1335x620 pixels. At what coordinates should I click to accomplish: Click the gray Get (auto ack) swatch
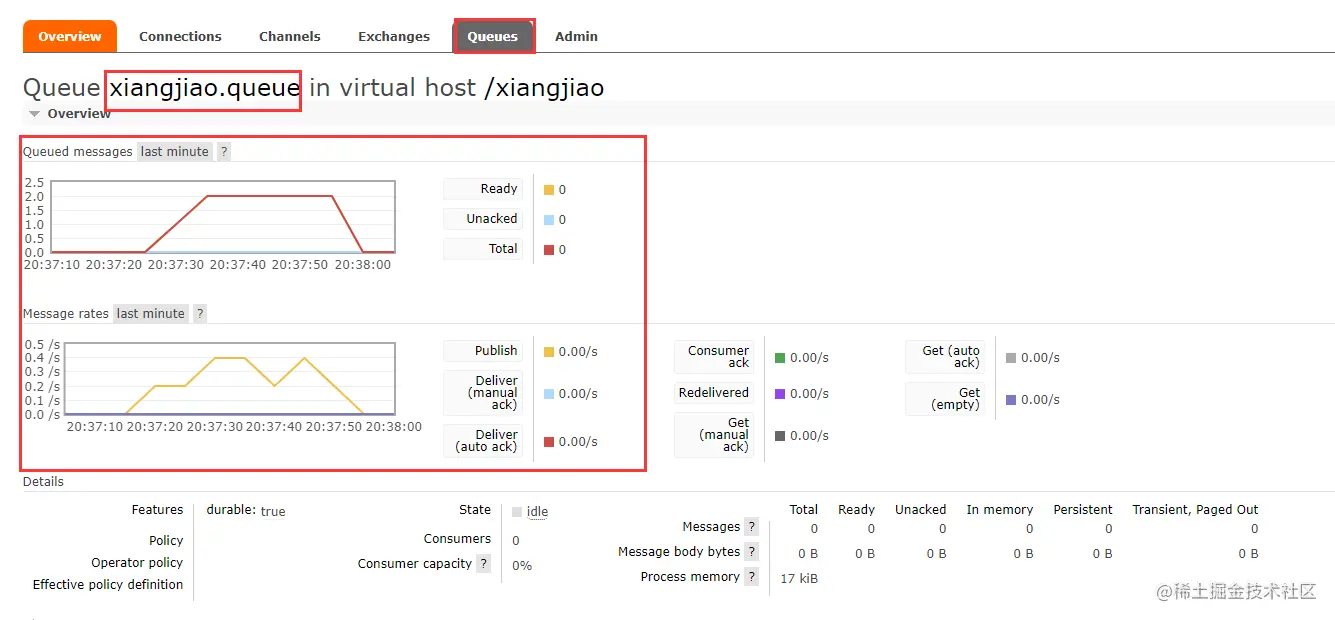click(1011, 358)
